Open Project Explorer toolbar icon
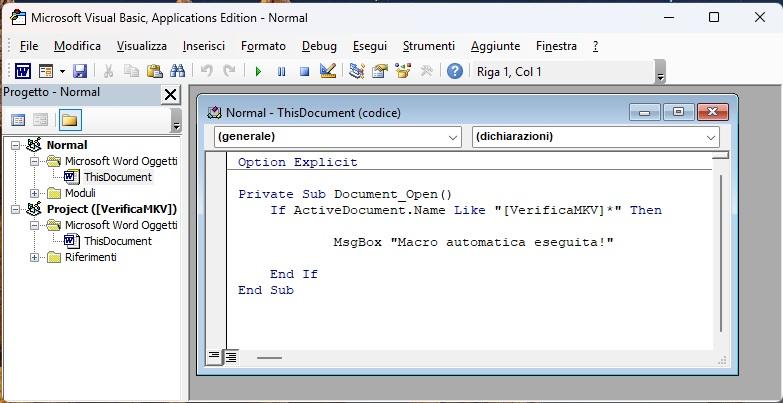783x403 pixels. click(357, 71)
